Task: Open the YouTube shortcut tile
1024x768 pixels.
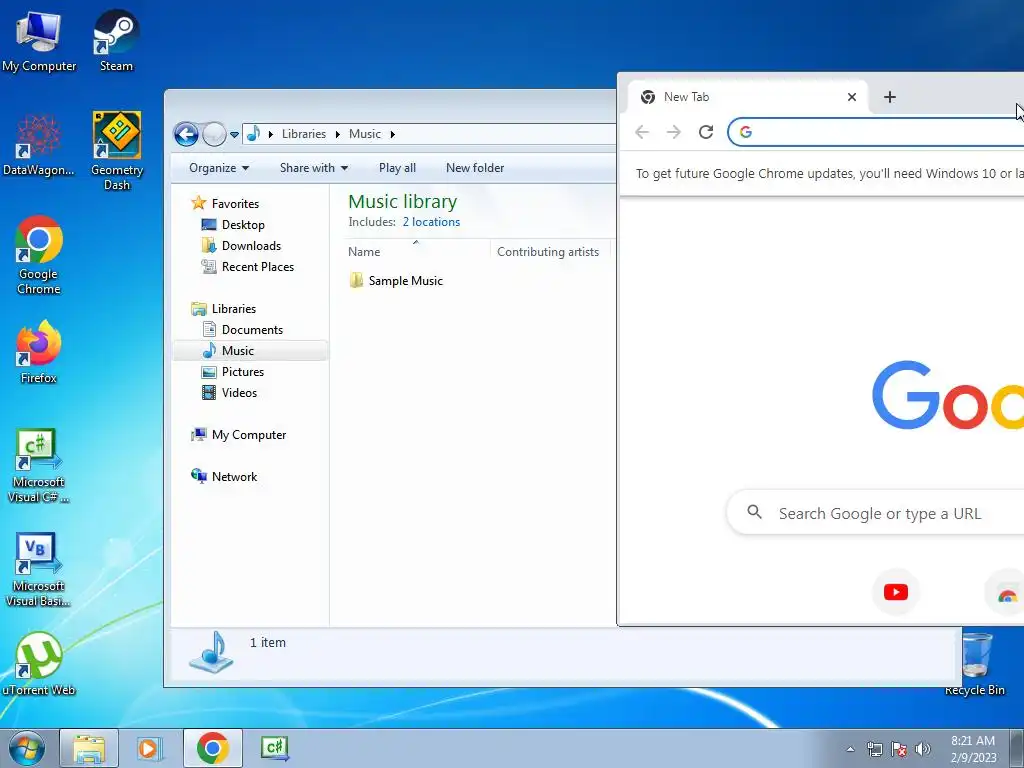Action: point(896,592)
